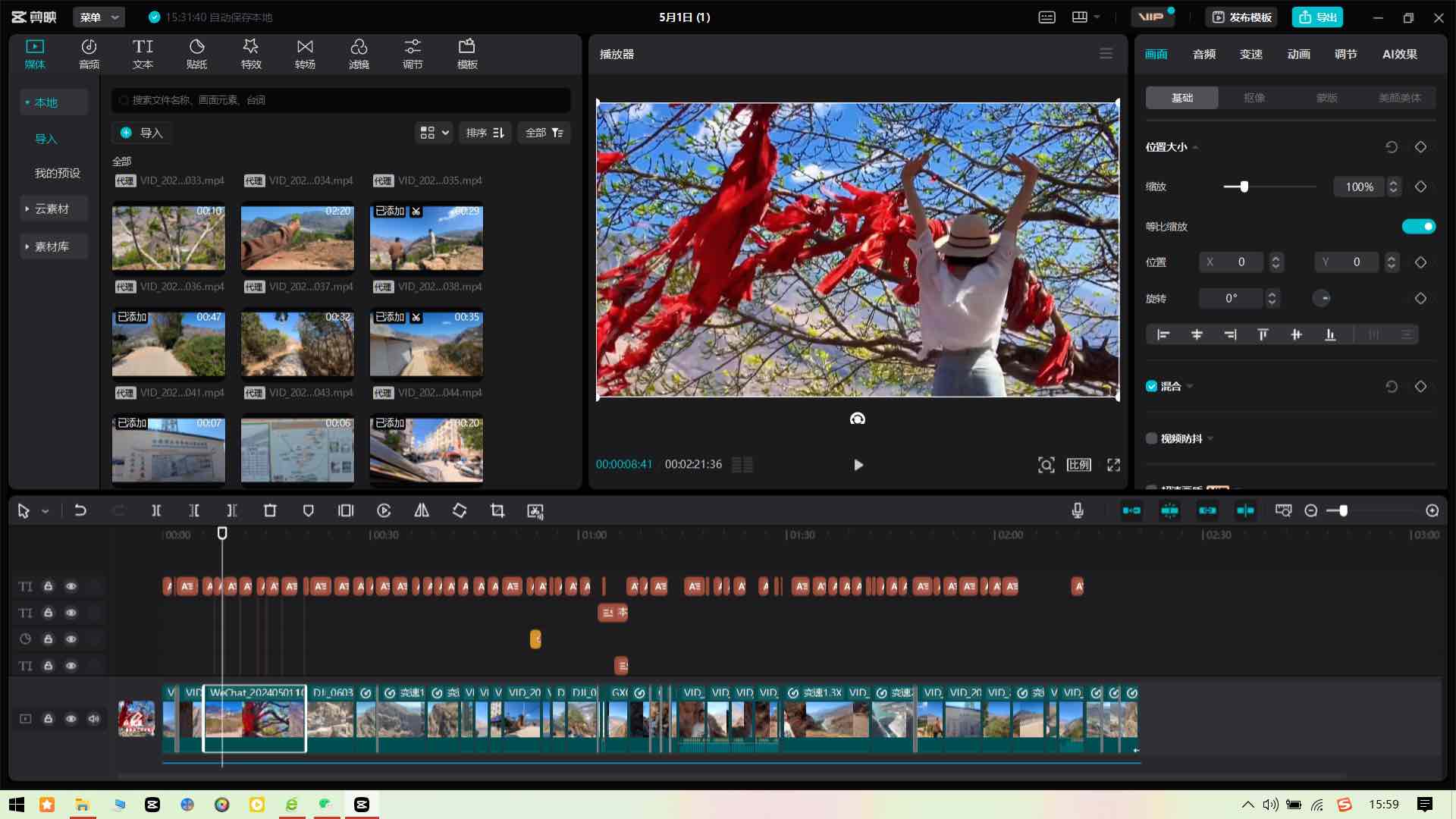This screenshot has height=819, width=1456.
Task: Switch to the 抠像 cutout sub-tab
Action: (x=1254, y=98)
